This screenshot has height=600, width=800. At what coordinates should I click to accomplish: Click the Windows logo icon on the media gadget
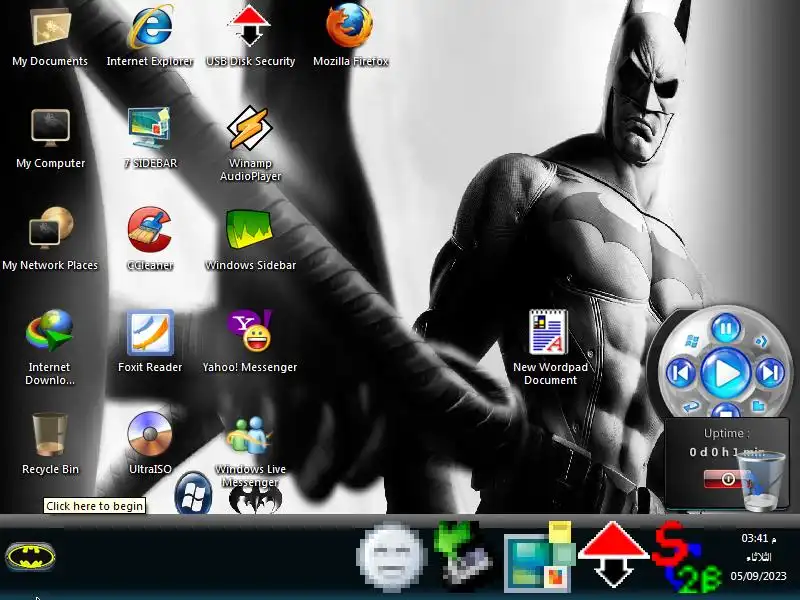(x=692, y=341)
